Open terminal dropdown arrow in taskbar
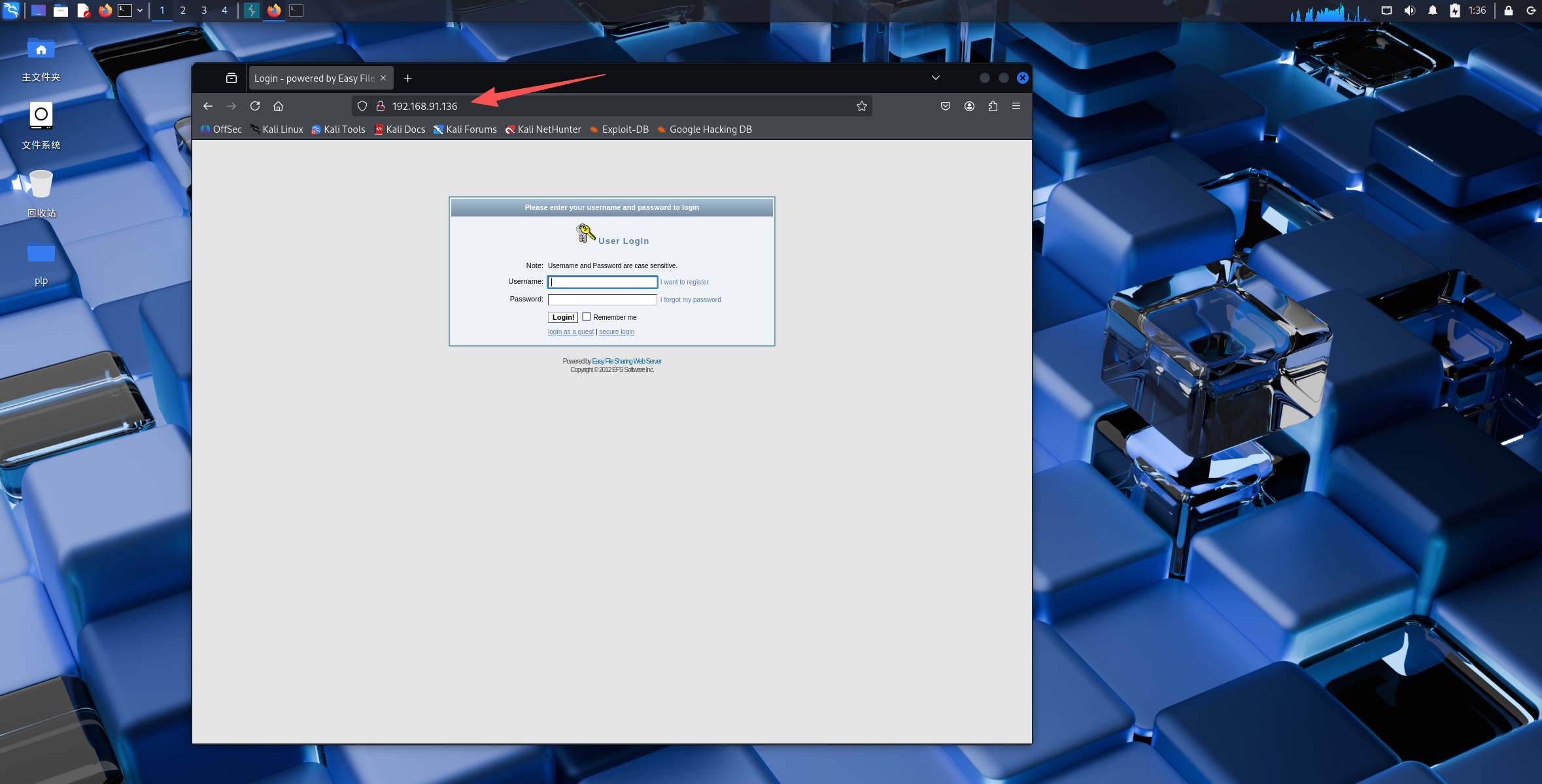This screenshot has width=1542, height=784. [140, 10]
